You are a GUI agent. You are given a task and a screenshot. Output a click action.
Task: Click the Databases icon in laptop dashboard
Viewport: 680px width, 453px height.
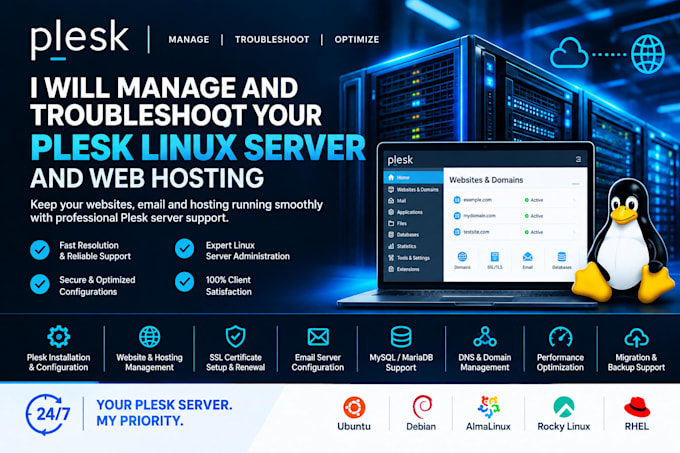click(x=562, y=257)
